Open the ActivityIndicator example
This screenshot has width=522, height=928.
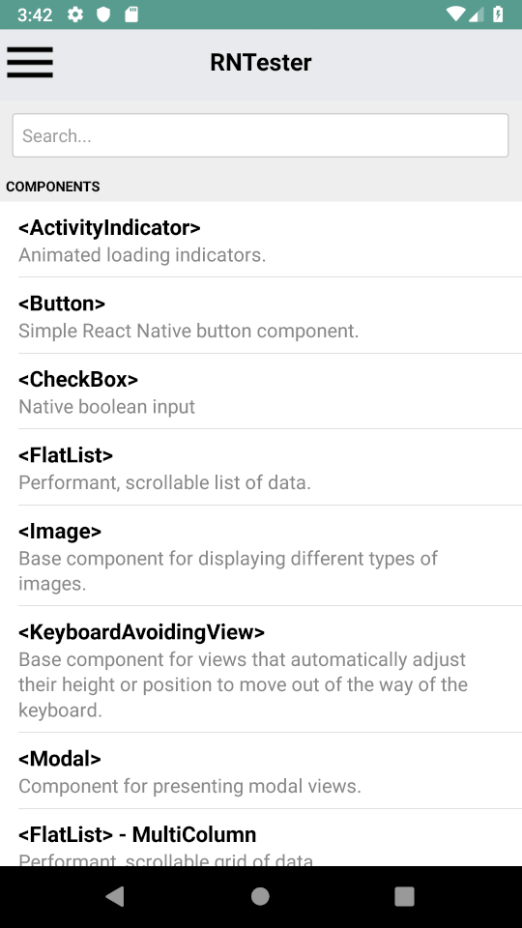coord(261,240)
